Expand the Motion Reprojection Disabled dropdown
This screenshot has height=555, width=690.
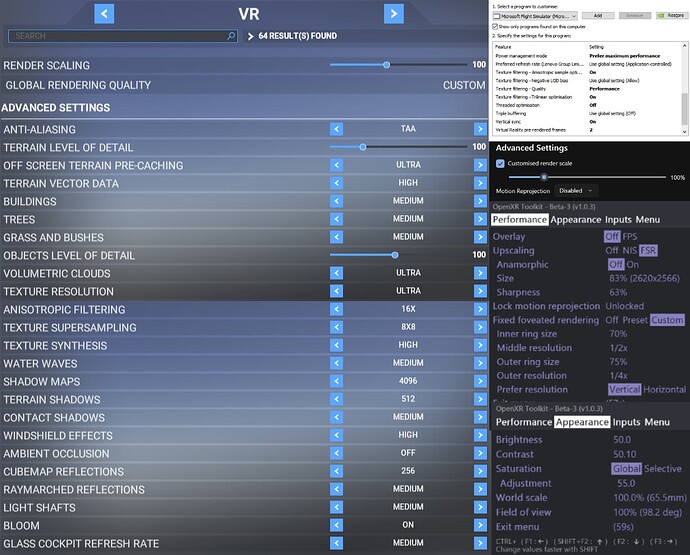coord(575,190)
